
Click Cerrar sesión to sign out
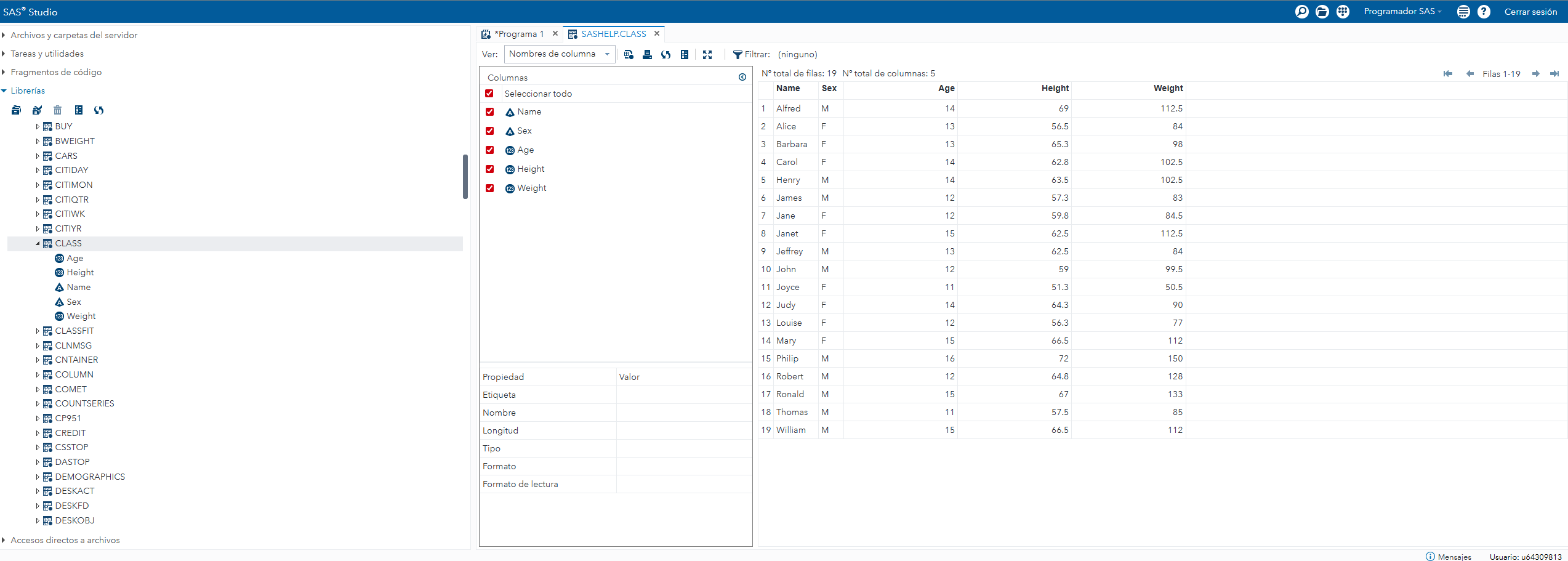[x=1530, y=12]
